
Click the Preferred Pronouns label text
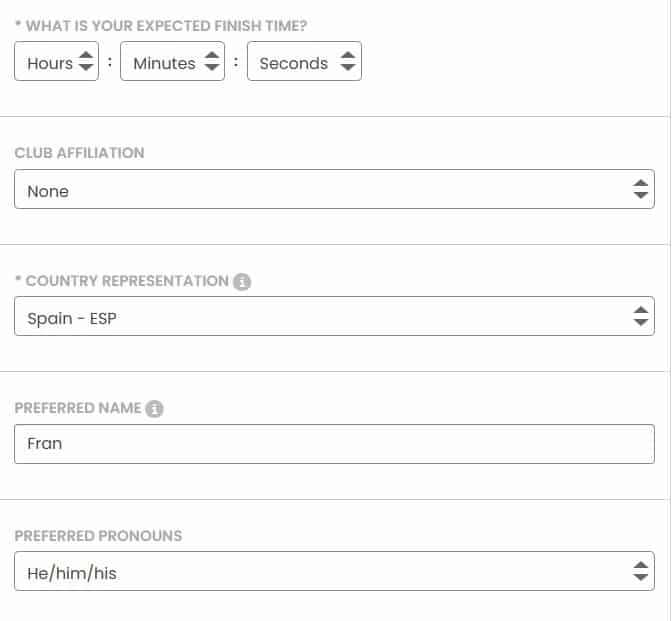coord(98,536)
